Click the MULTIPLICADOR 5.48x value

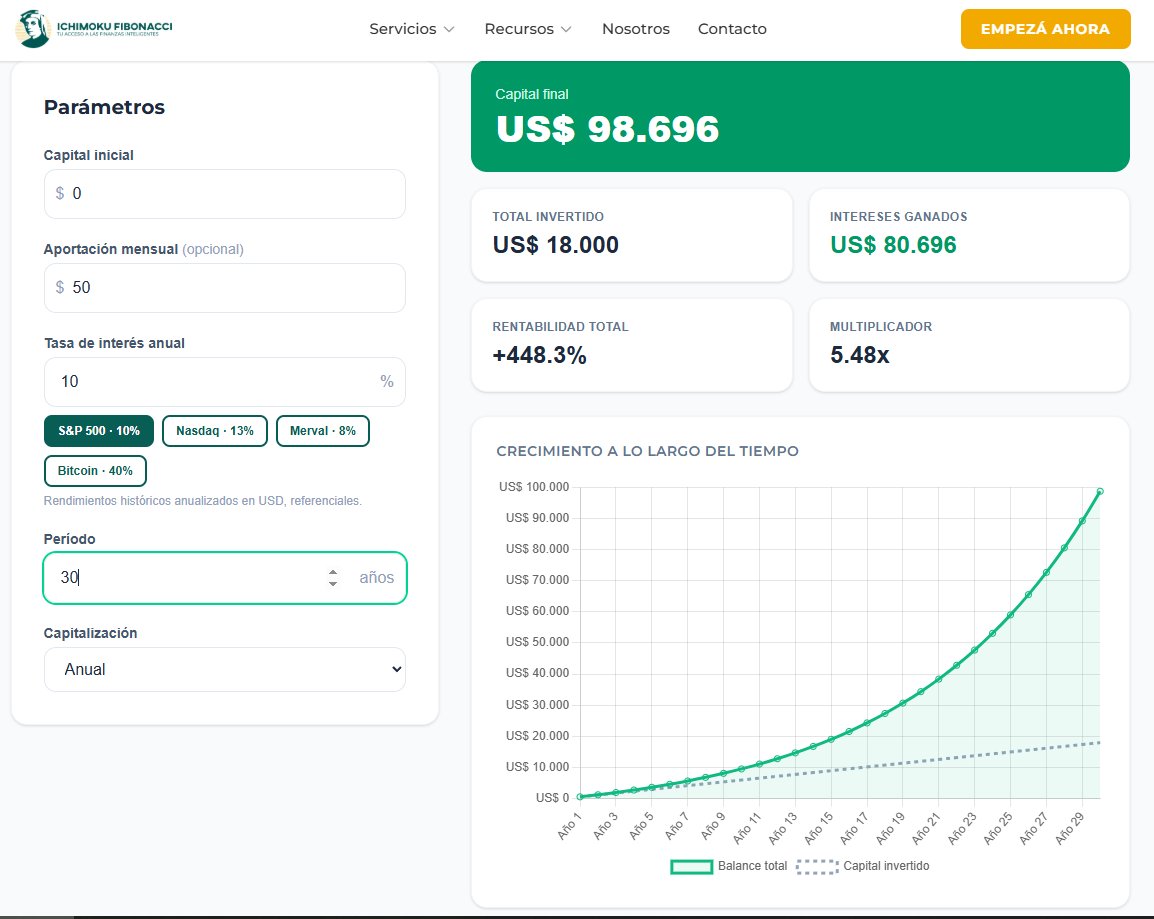point(860,355)
